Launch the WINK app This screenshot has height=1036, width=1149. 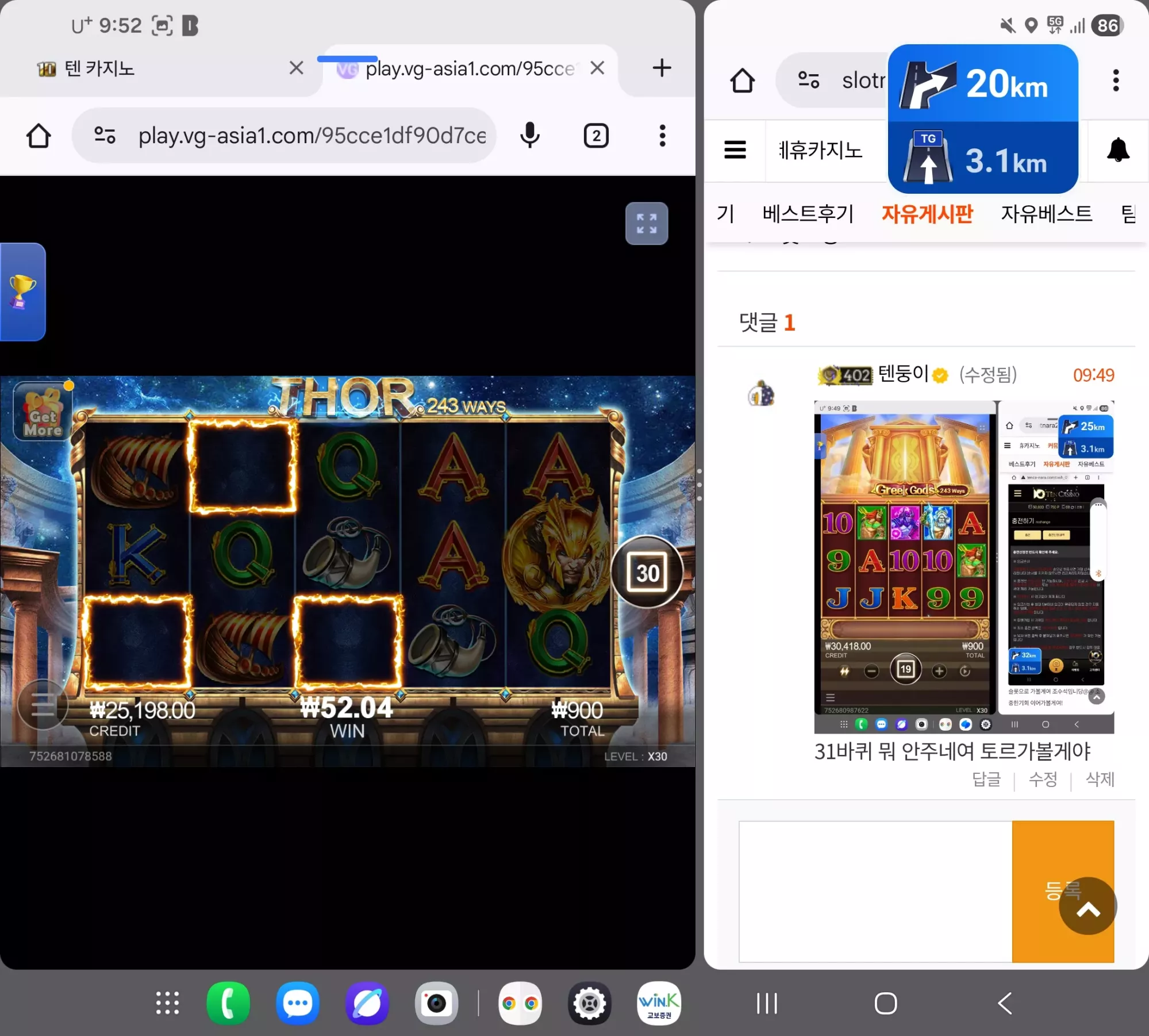(659, 1003)
